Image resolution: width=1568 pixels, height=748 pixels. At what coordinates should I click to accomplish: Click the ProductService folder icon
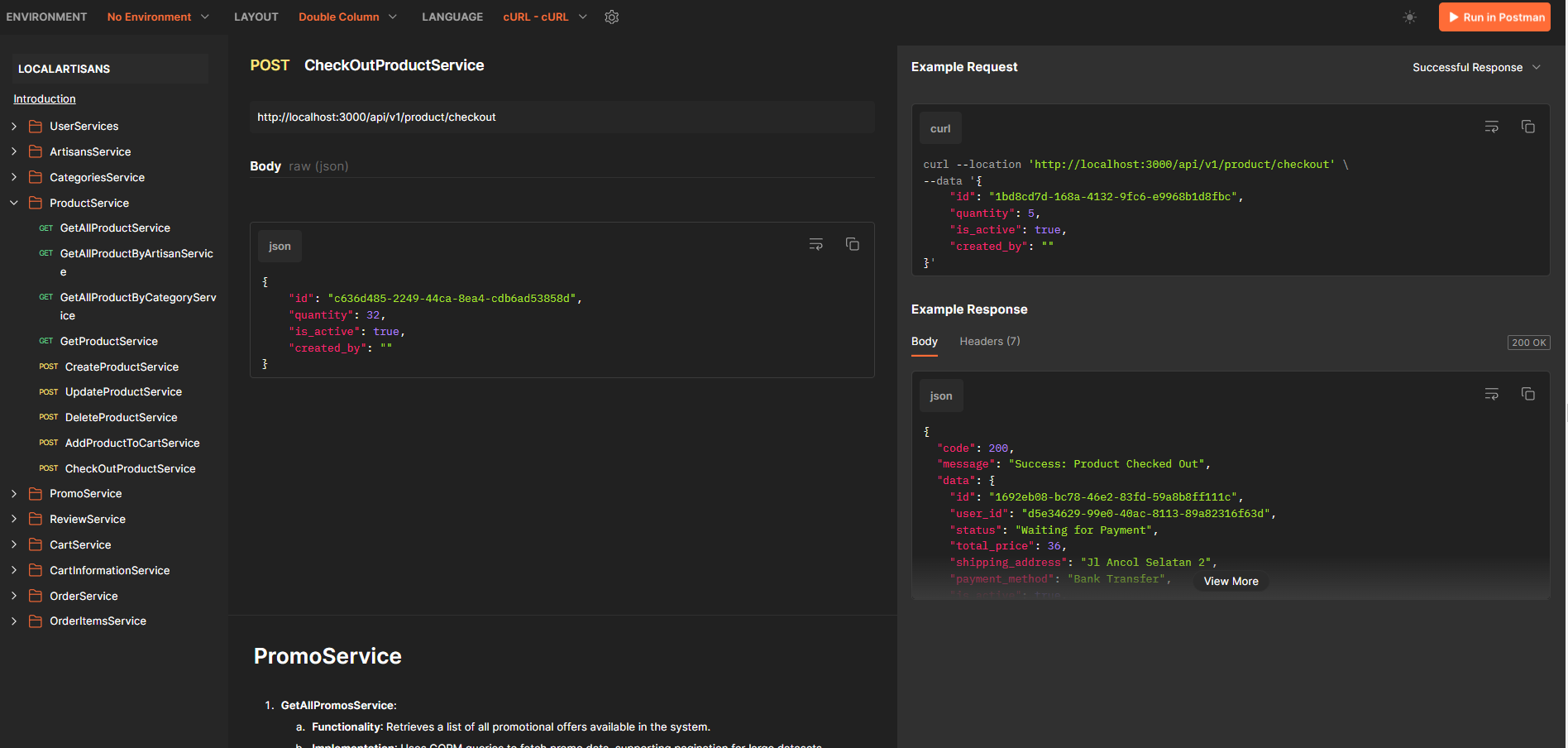point(36,203)
